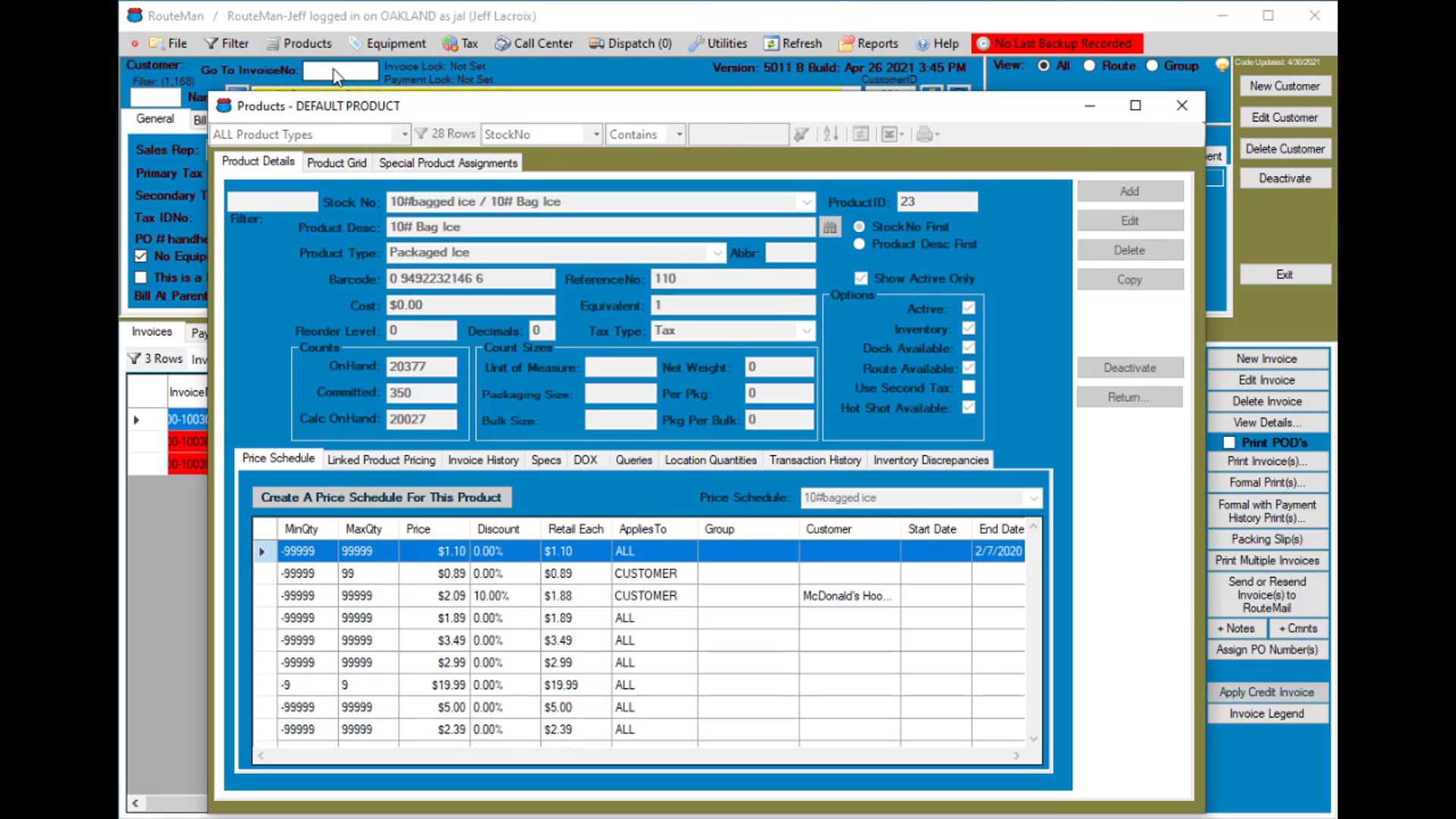Image resolution: width=1456 pixels, height=819 pixels.
Task: Toggle the Show Active Only checkbox
Action: [x=861, y=278]
